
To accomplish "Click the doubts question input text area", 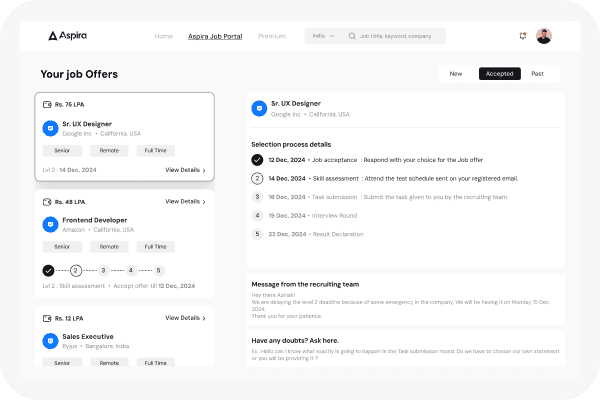I will point(405,355).
